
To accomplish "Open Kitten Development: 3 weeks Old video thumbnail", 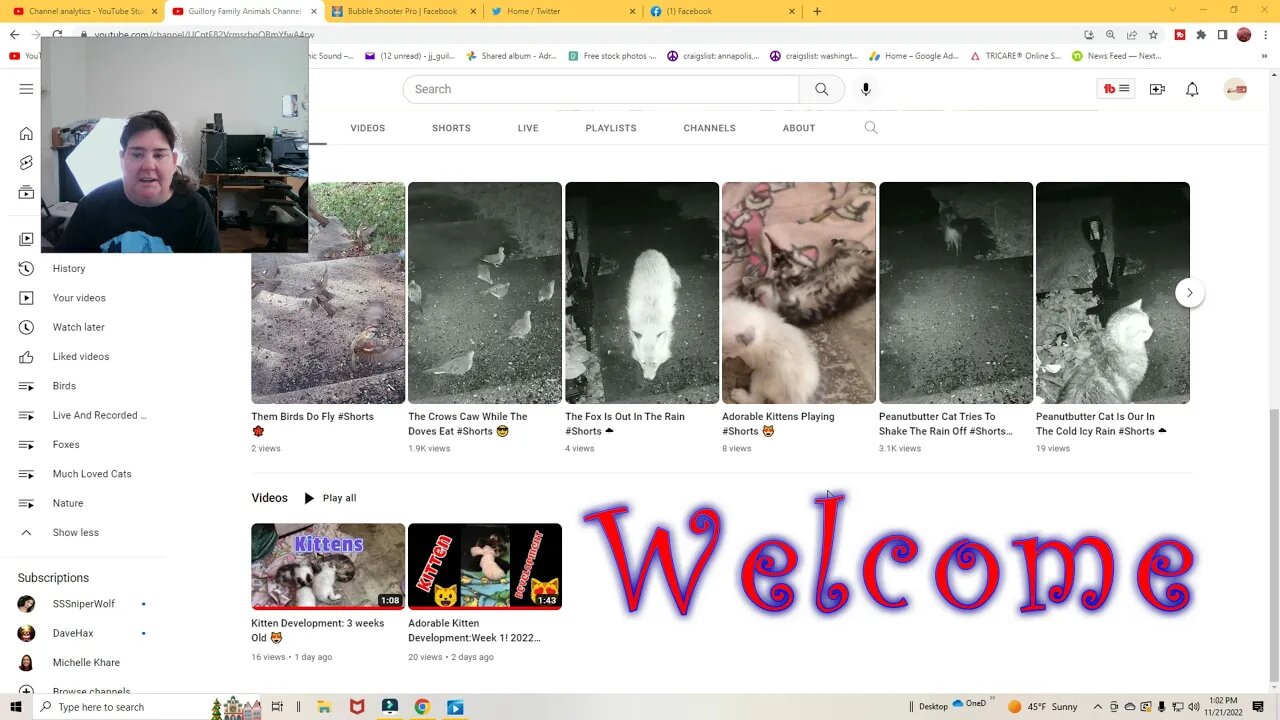I will (328, 566).
